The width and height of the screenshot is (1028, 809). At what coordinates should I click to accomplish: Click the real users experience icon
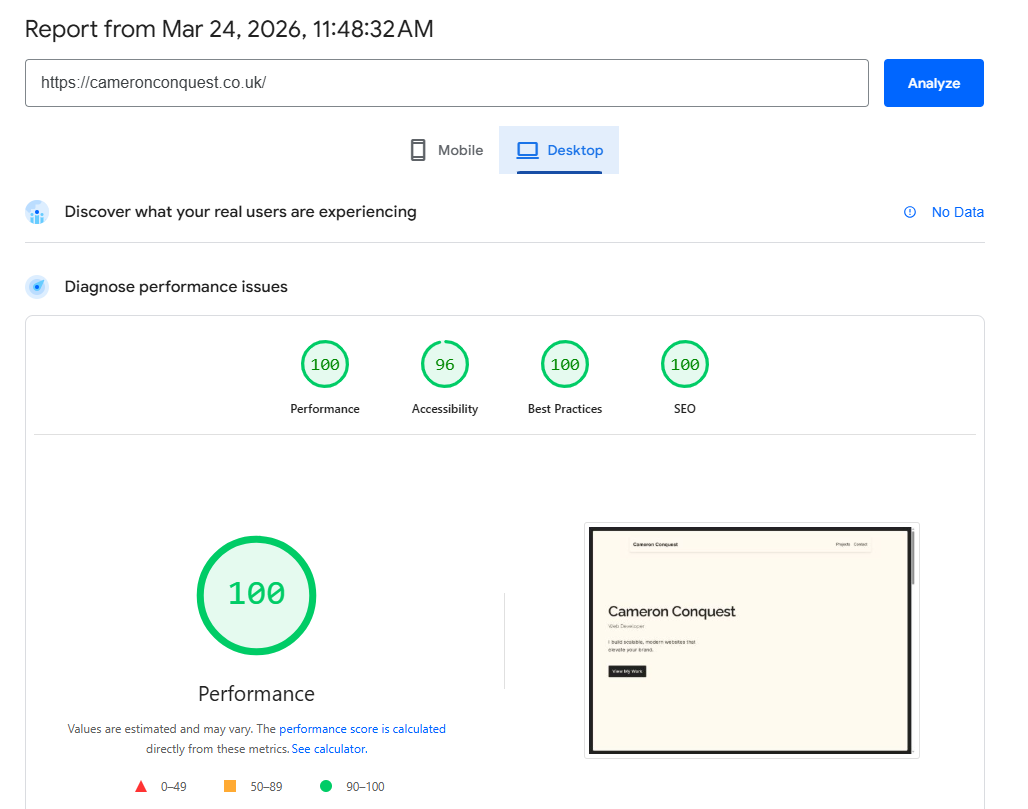37,212
